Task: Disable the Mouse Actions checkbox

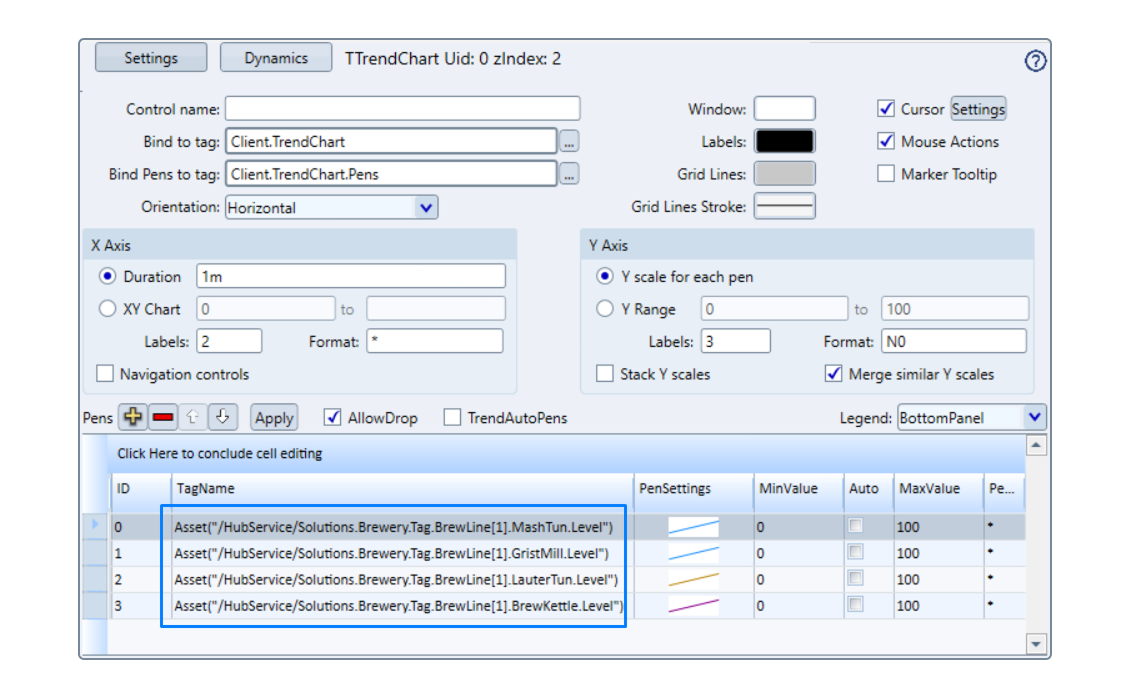Action: (885, 142)
